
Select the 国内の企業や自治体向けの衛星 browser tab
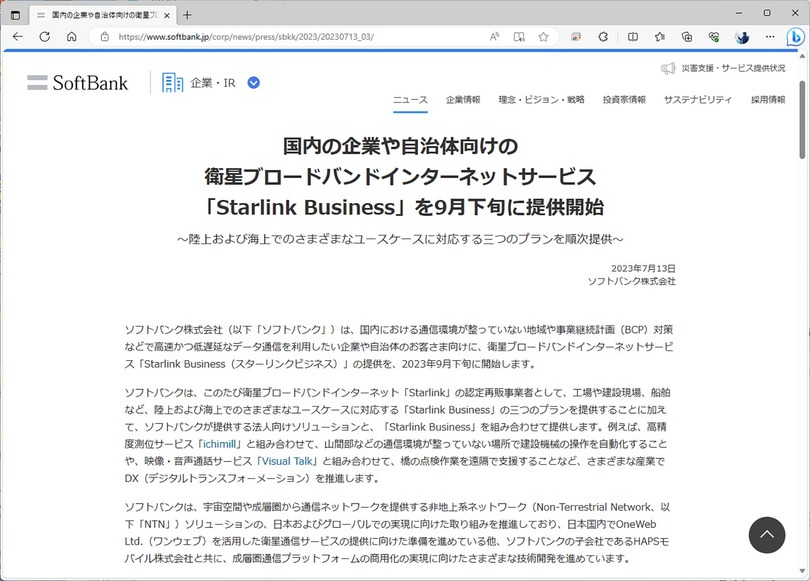tap(103, 15)
